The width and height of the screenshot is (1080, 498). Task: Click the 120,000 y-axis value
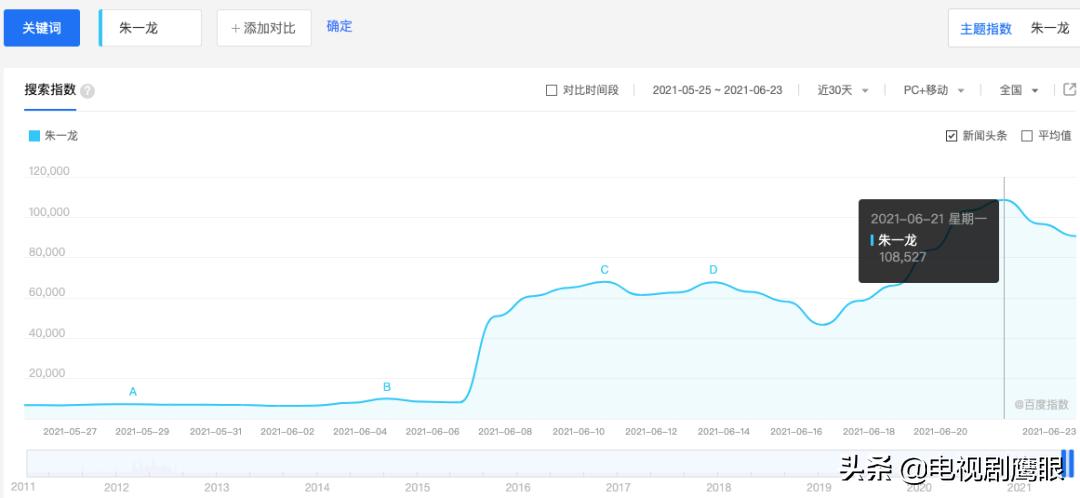[x=49, y=172]
